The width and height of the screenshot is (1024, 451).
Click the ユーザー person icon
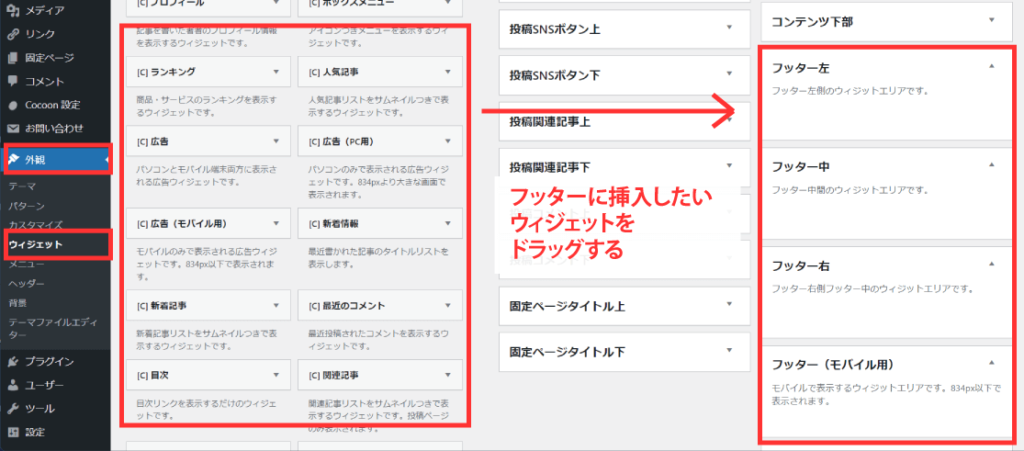coord(12,385)
